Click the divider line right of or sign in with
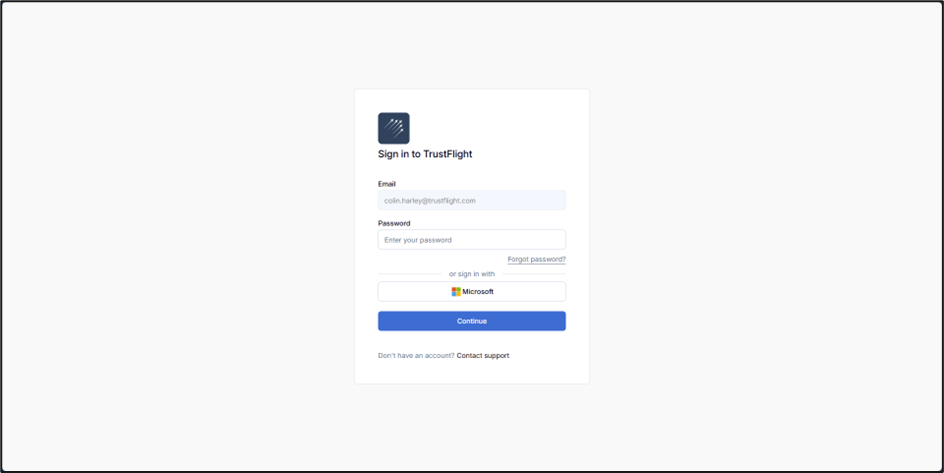Screen dimensions: 944x473 click(x=534, y=274)
